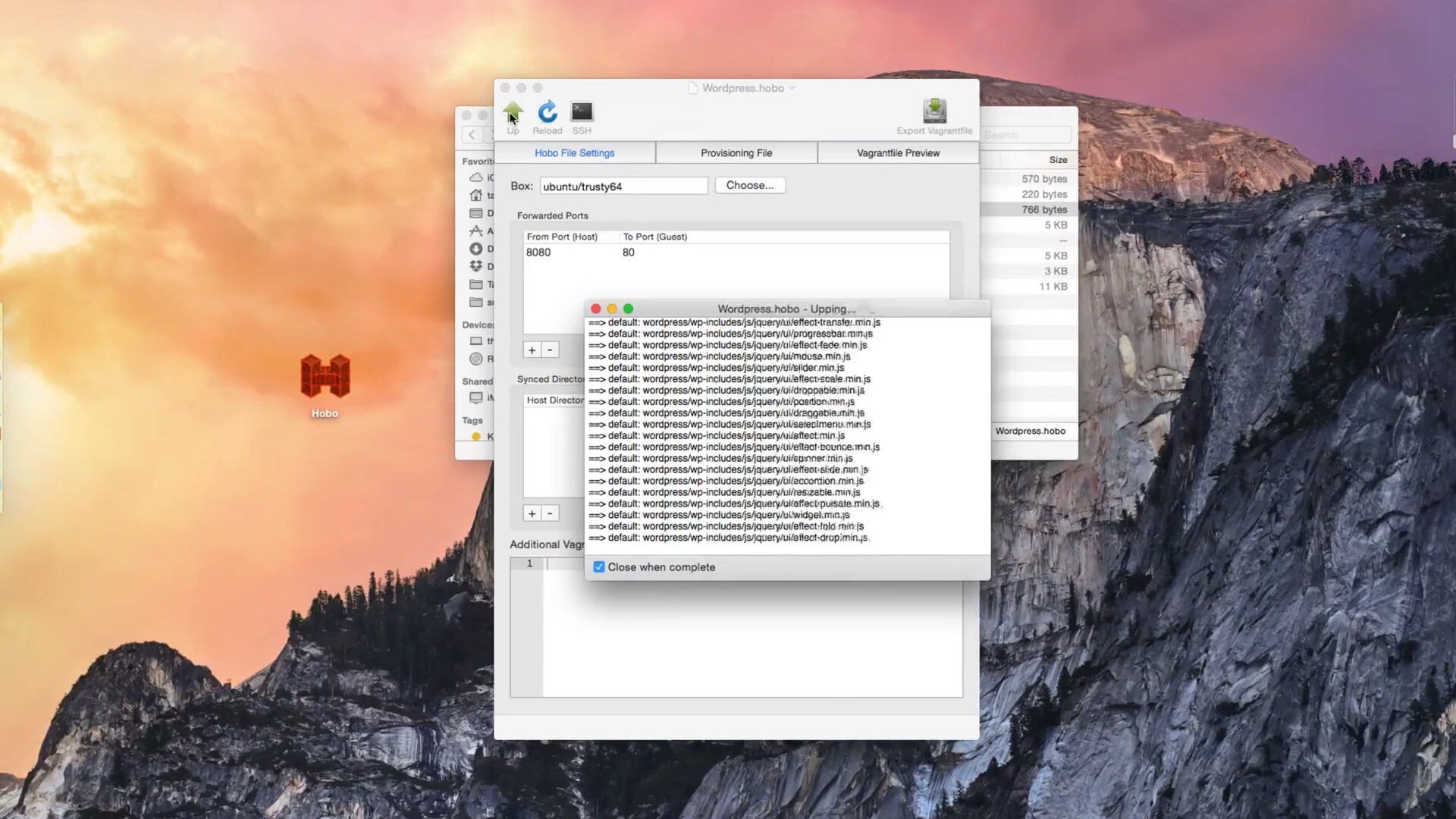This screenshot has height=819, width=1456.
Task: Click the Choose... box button
Action: click(x=750, y=185)
